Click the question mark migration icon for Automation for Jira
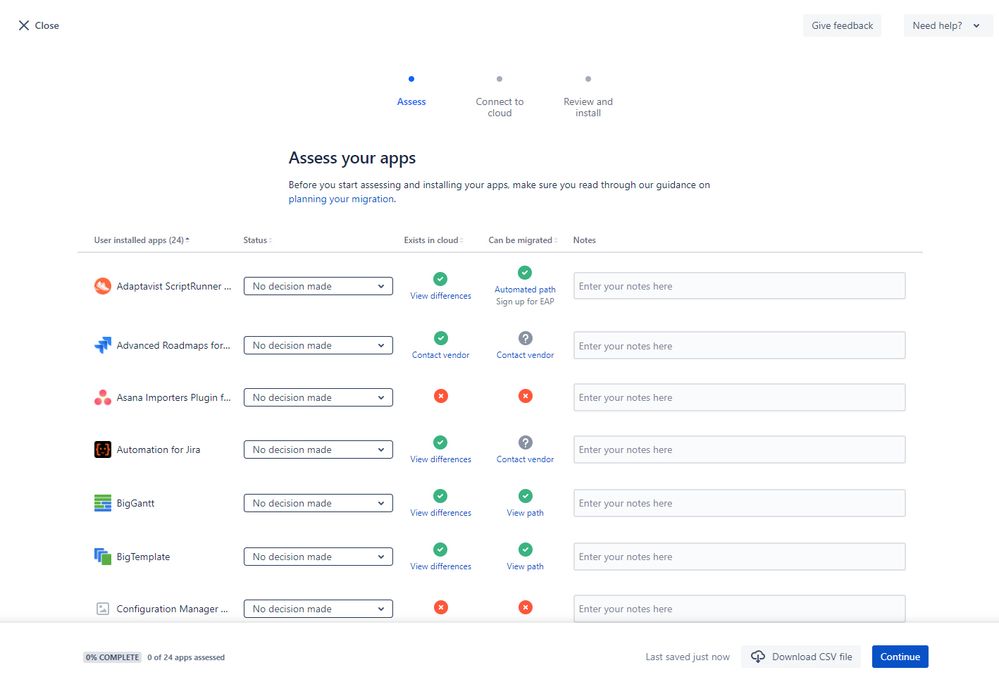This screenshot has width=999, height=682. pyautogui.click(x=524, y=440)
